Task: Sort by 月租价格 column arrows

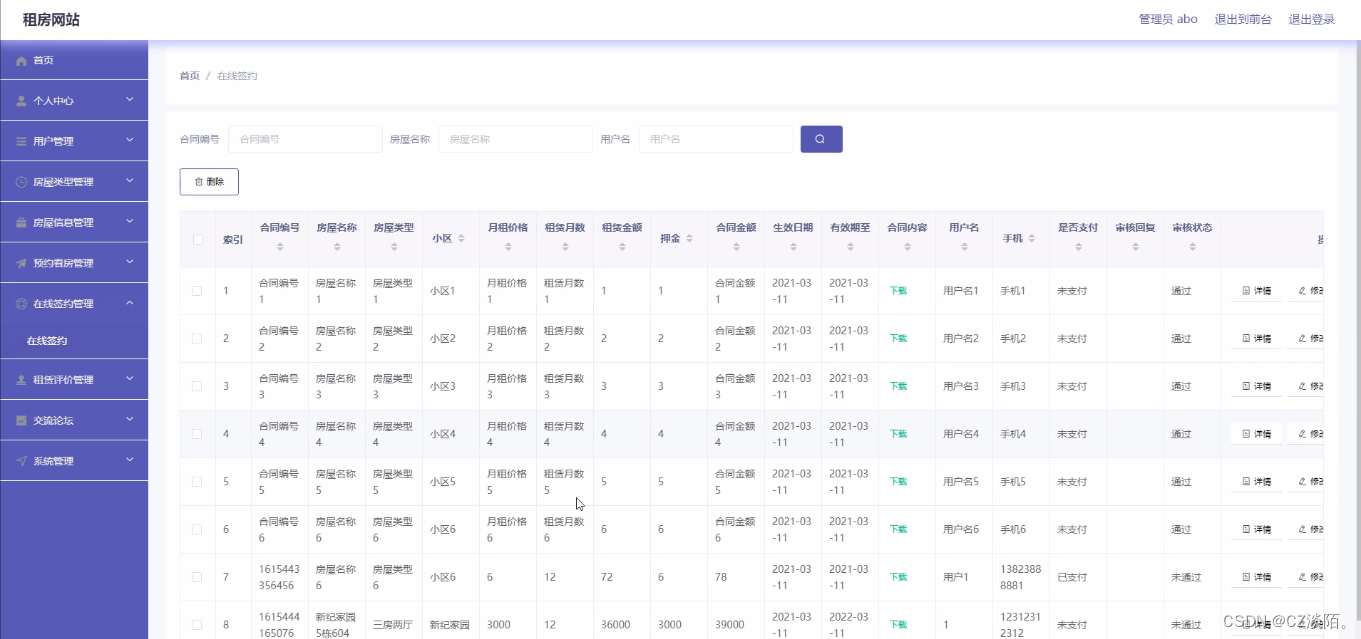Action: [508, 246]
